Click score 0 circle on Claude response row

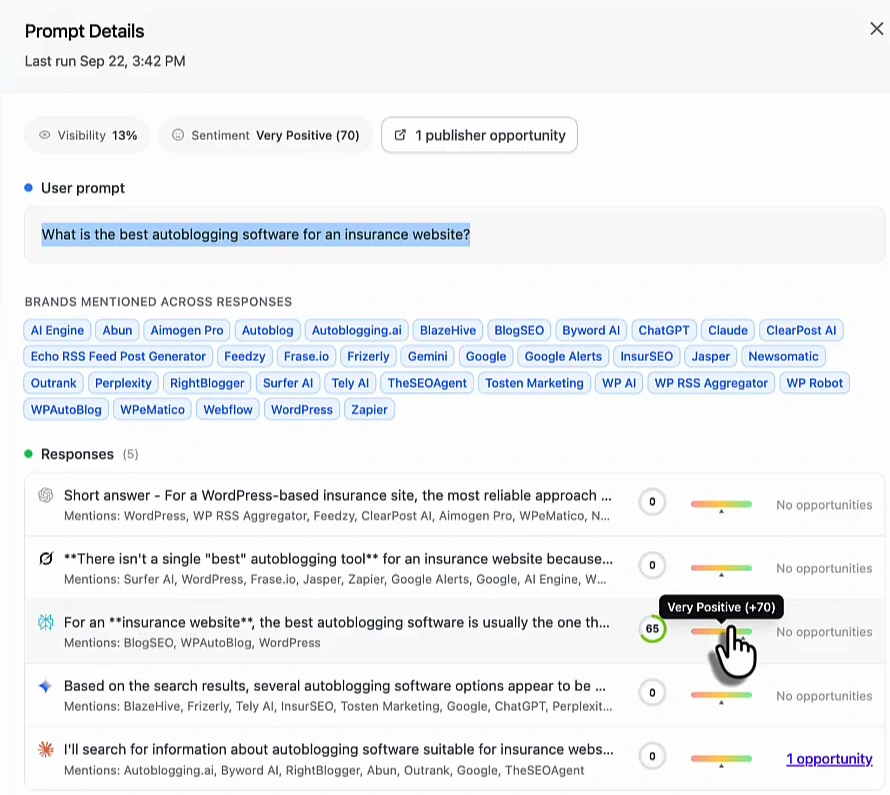click(x=652, y=756)
